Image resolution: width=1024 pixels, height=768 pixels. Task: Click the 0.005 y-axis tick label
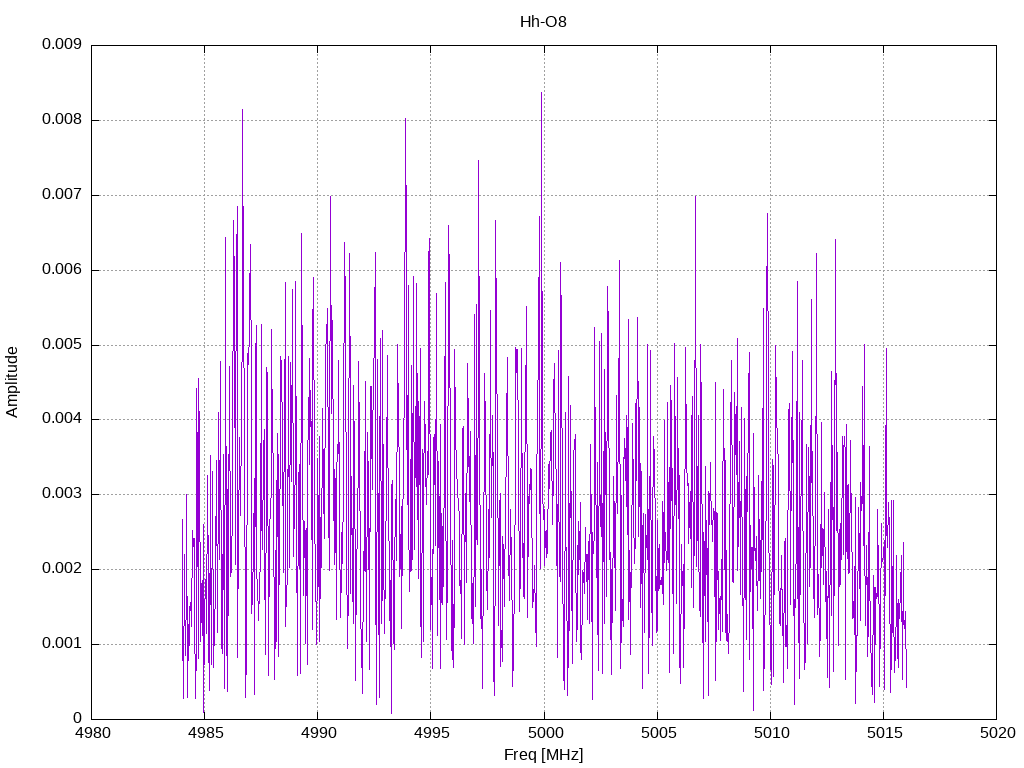click(x=61, y=344)
